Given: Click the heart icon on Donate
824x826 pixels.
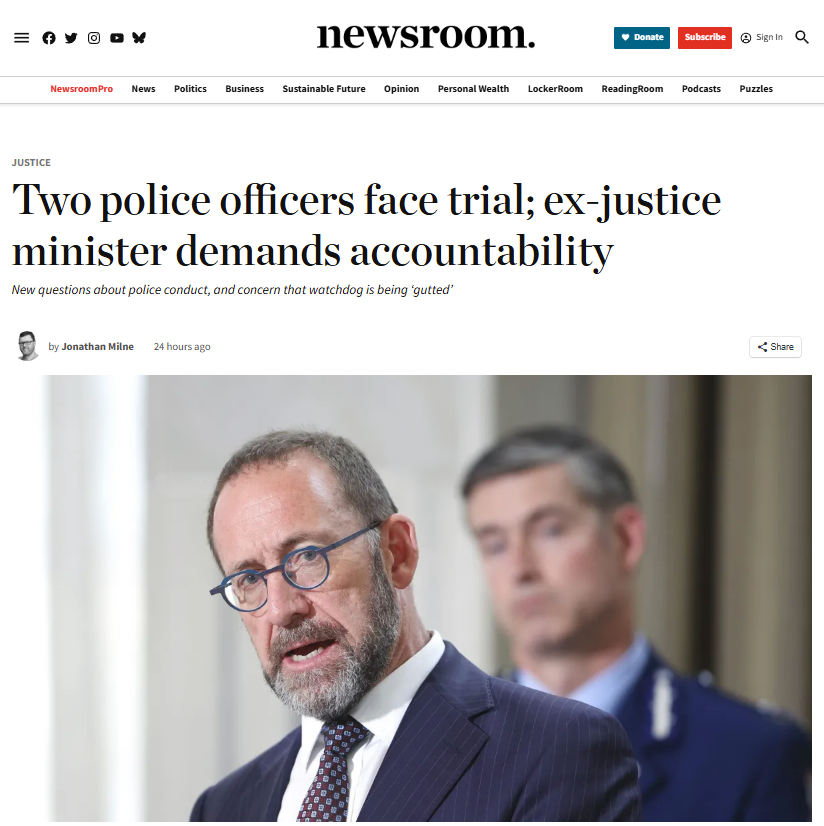Looking at the screenshot, I should pyautogui.click(x=628, y=37).
